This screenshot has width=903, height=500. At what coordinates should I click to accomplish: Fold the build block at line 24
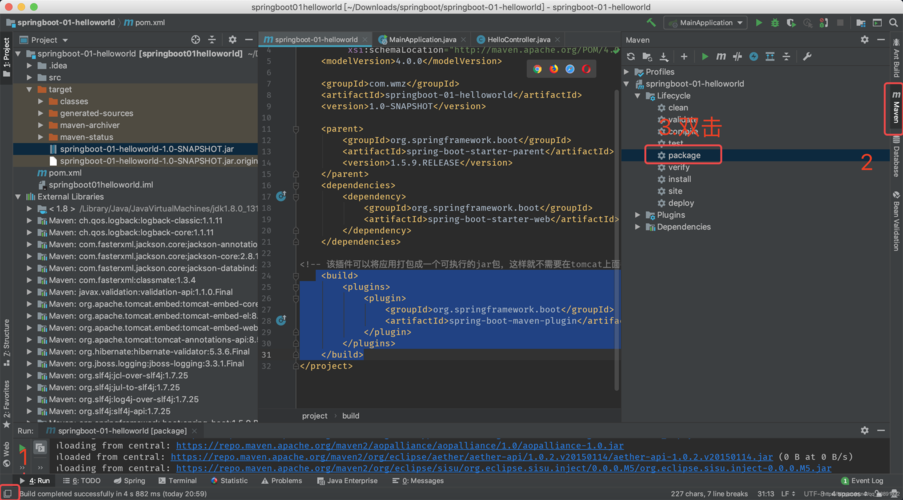296,276
